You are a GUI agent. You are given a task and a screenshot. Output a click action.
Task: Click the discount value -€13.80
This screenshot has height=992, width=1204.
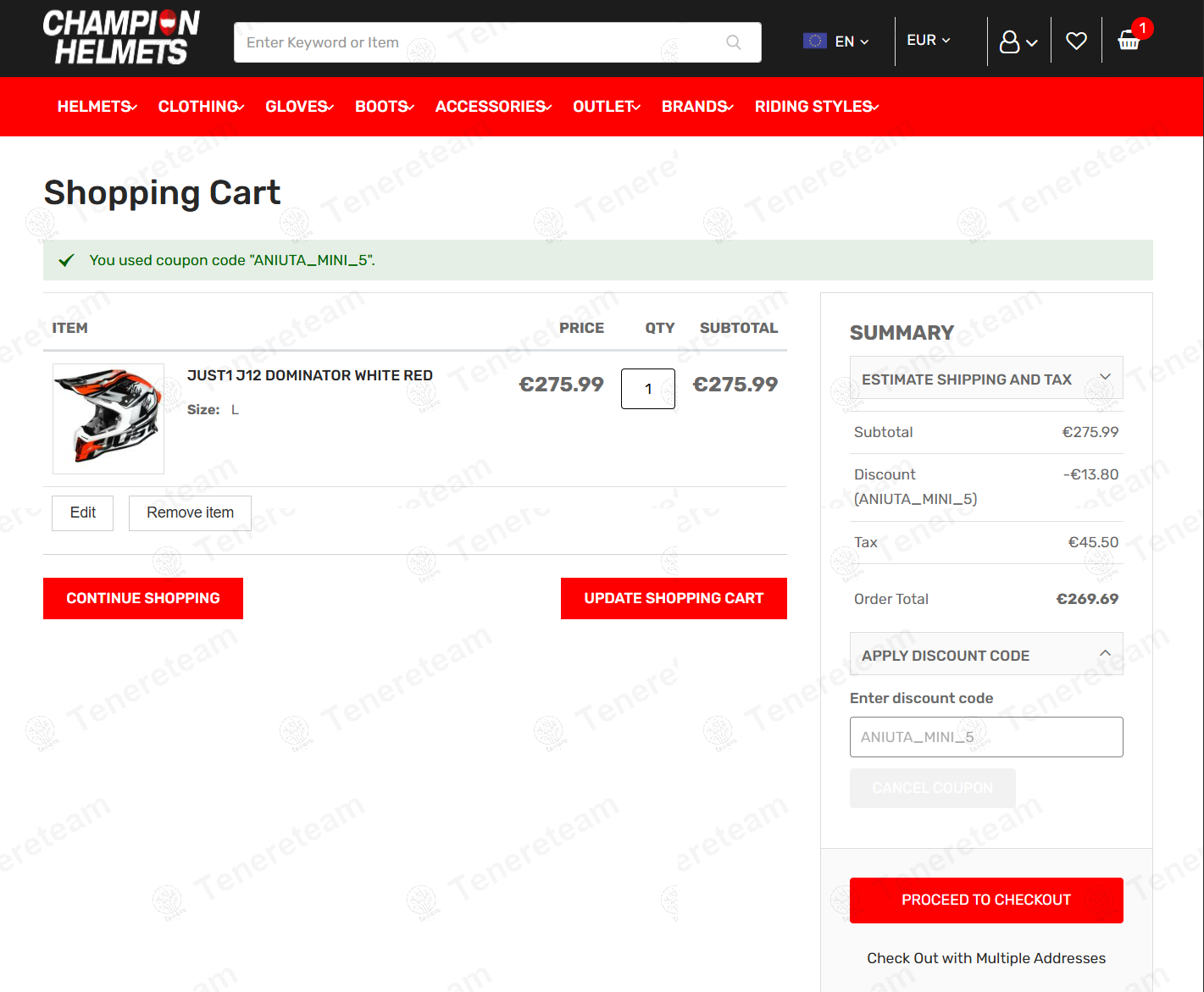coord(1090,474)
